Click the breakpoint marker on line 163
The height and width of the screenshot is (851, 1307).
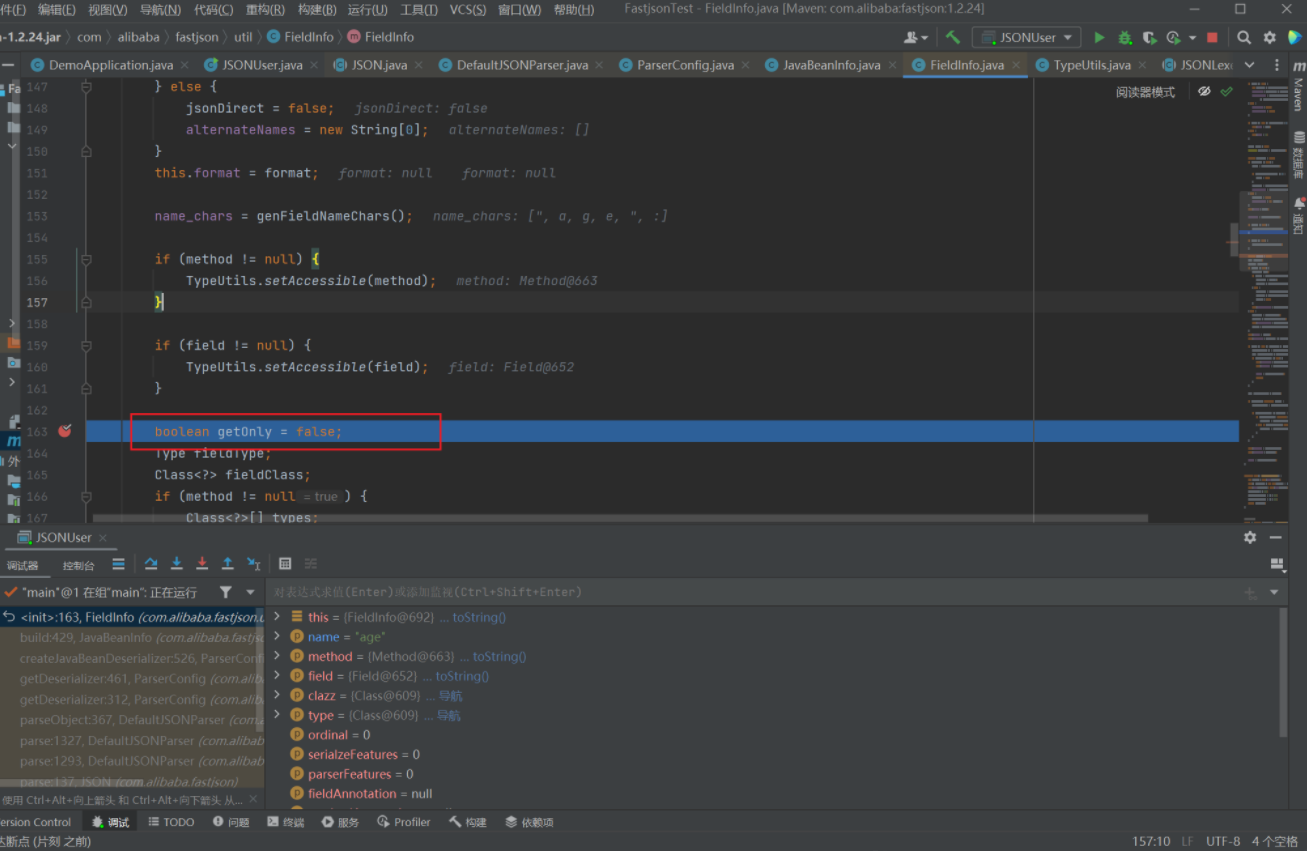pos(65,431)
